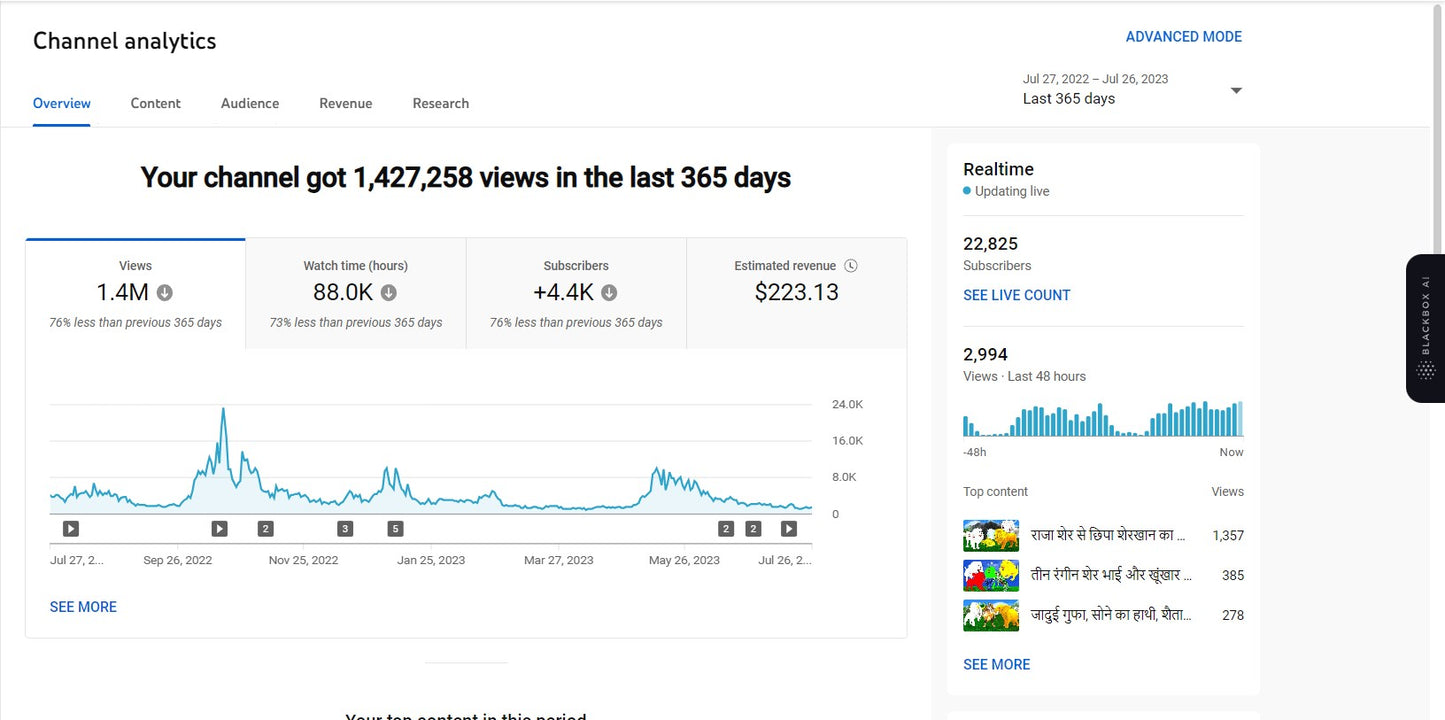
Task: Open the Audience tab
Action: (249, 103)
